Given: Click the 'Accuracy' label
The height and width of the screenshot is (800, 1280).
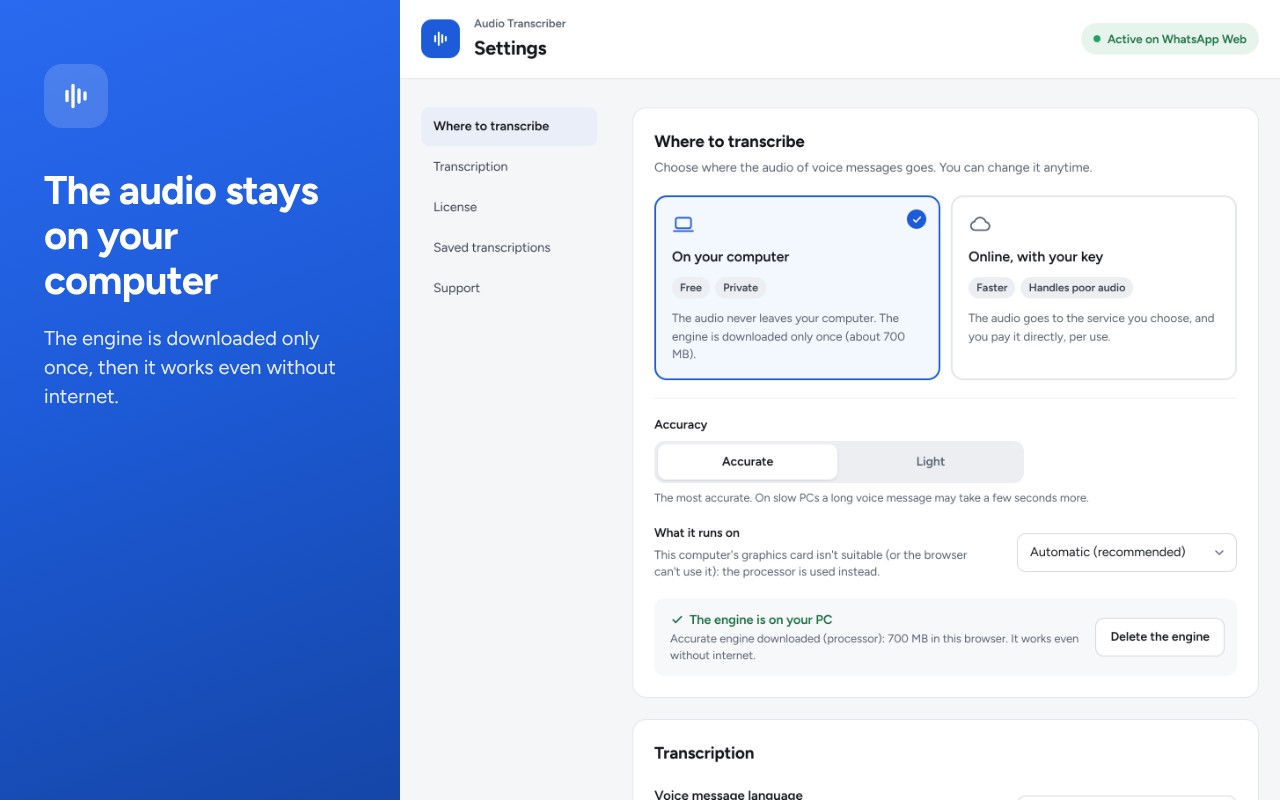Looking at the screenshot, I should pyautogui.click(x=680, y=425).
